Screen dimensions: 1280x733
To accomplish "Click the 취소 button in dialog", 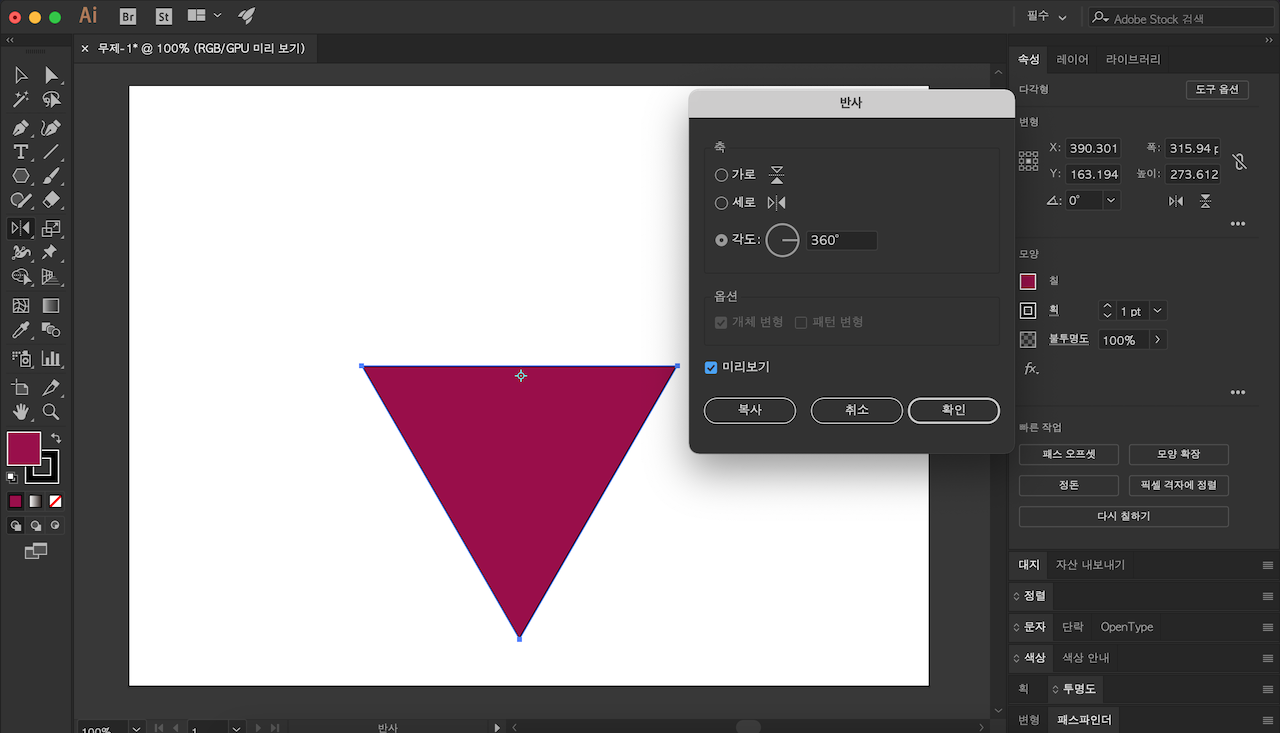I will 857,411.
